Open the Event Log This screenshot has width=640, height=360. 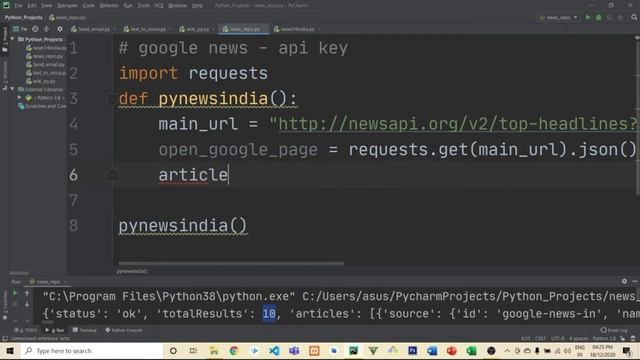614,330
